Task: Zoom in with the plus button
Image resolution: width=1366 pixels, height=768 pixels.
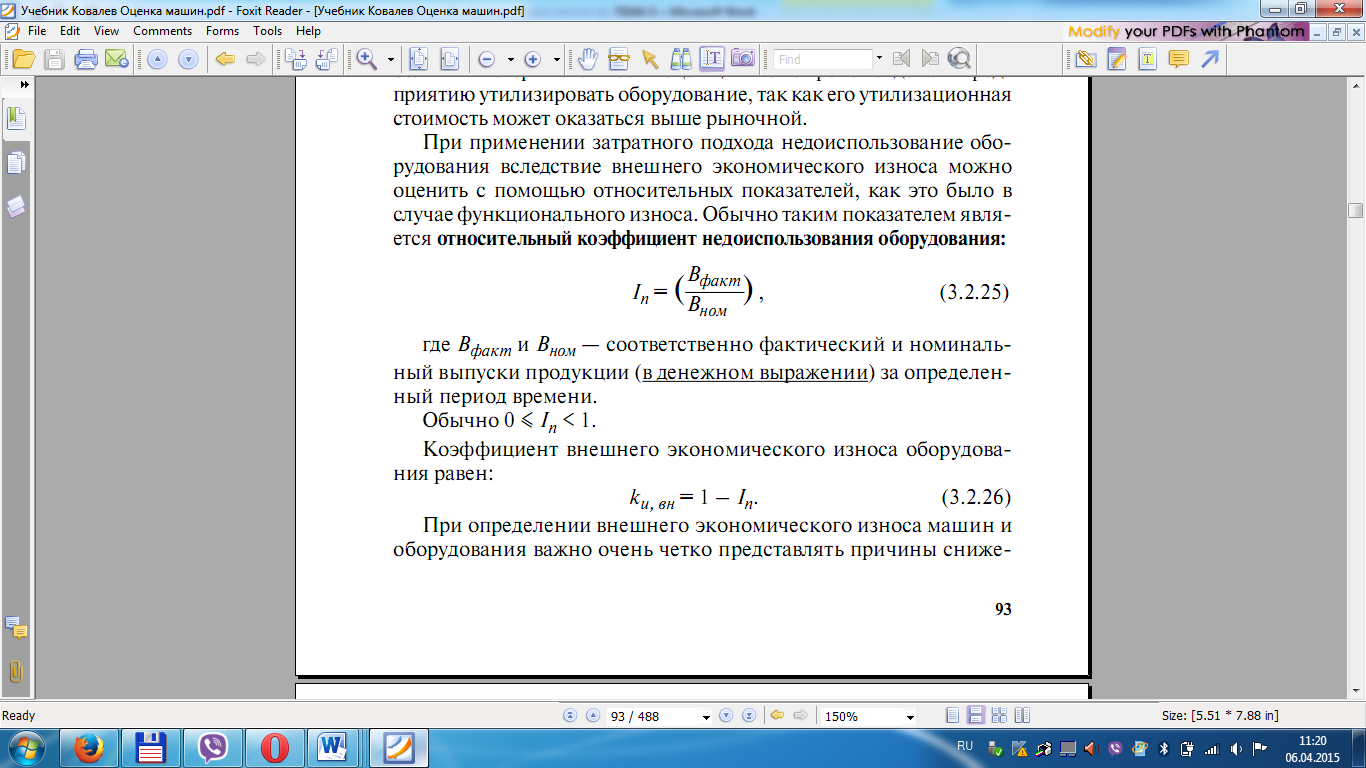Action: (533, 59)
